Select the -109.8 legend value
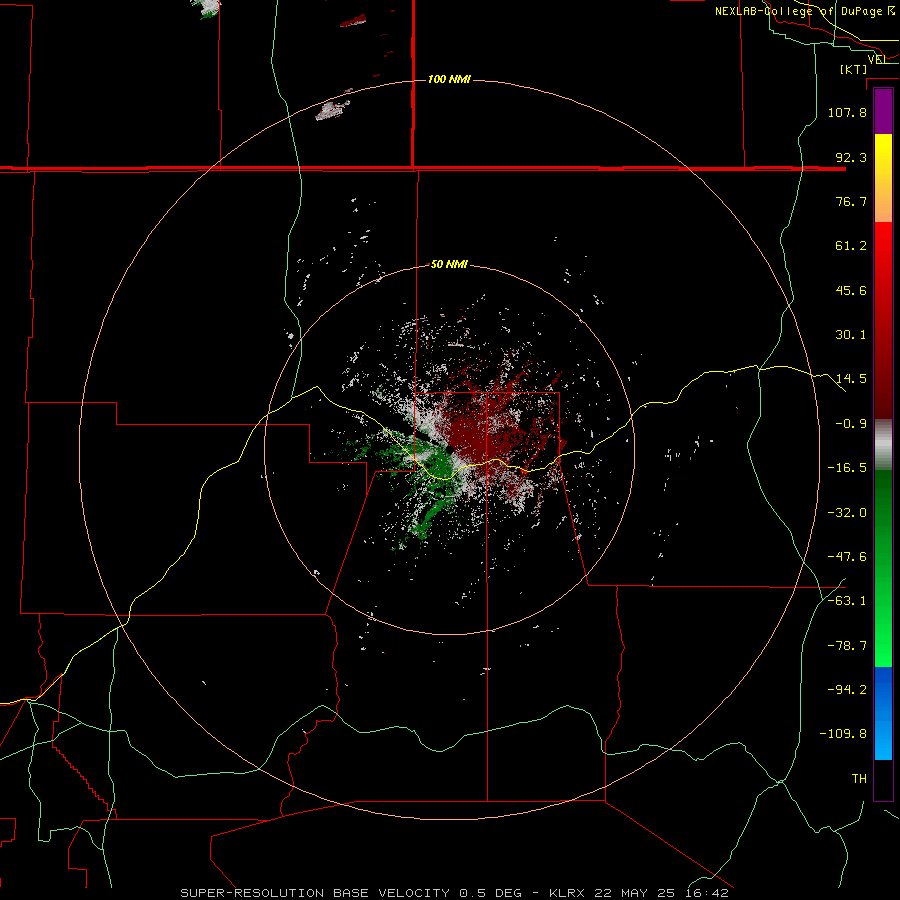 click(843, 734)
